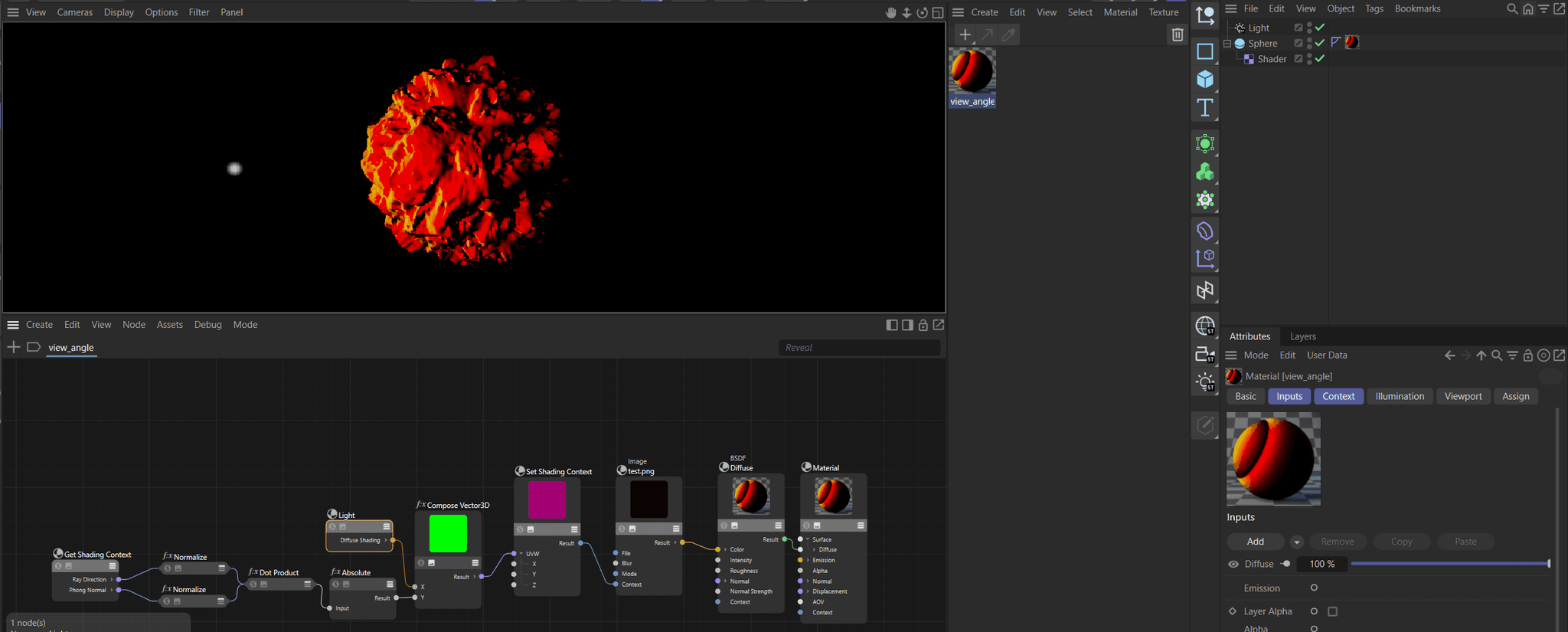Open the ST globe sky icon
The width and height of the screenshot is (1568, 632).
point(1205,326)
